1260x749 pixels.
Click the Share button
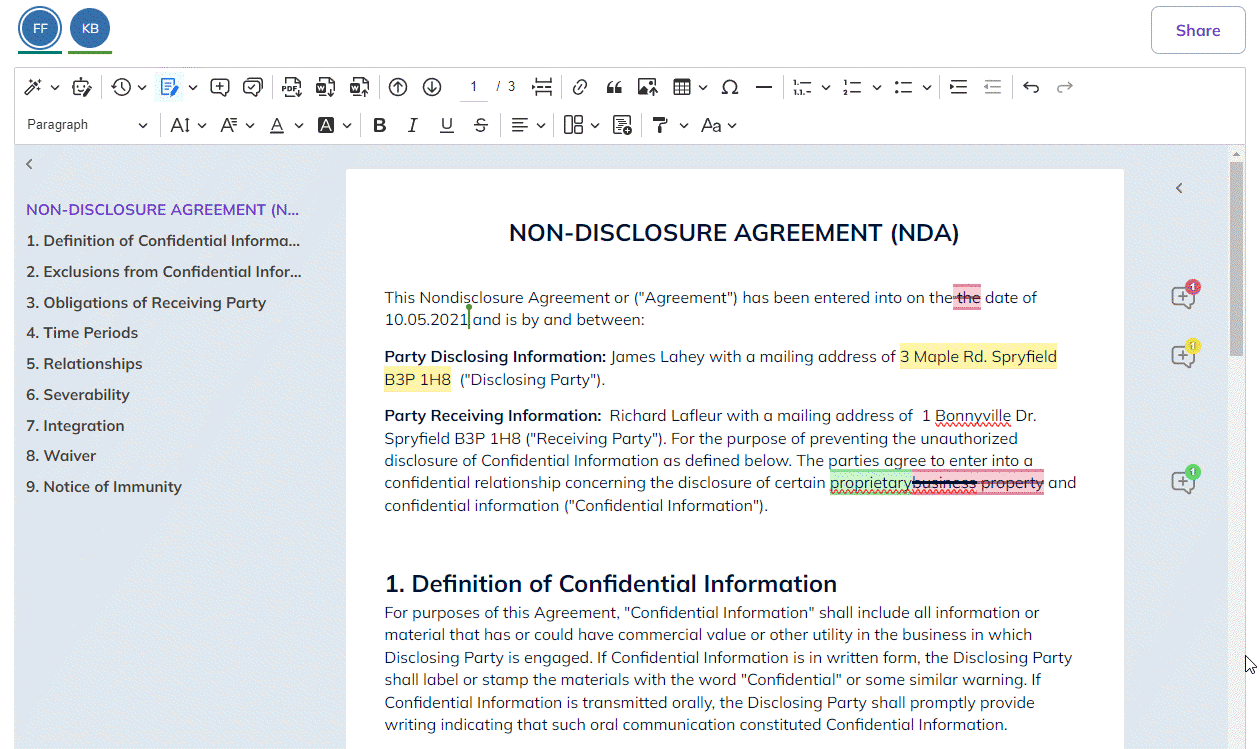(x=1198, y=30)
